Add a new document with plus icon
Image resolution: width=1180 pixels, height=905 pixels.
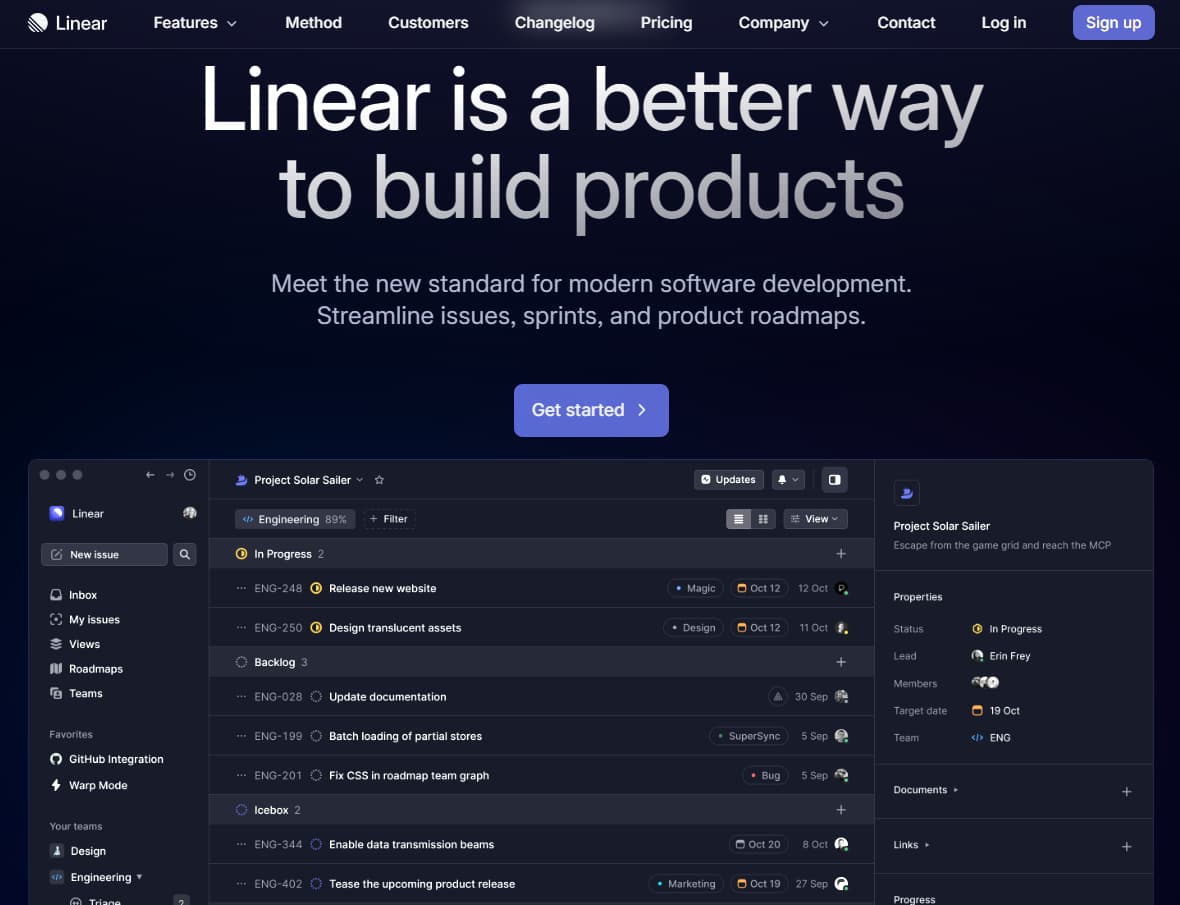[1127, 791]
